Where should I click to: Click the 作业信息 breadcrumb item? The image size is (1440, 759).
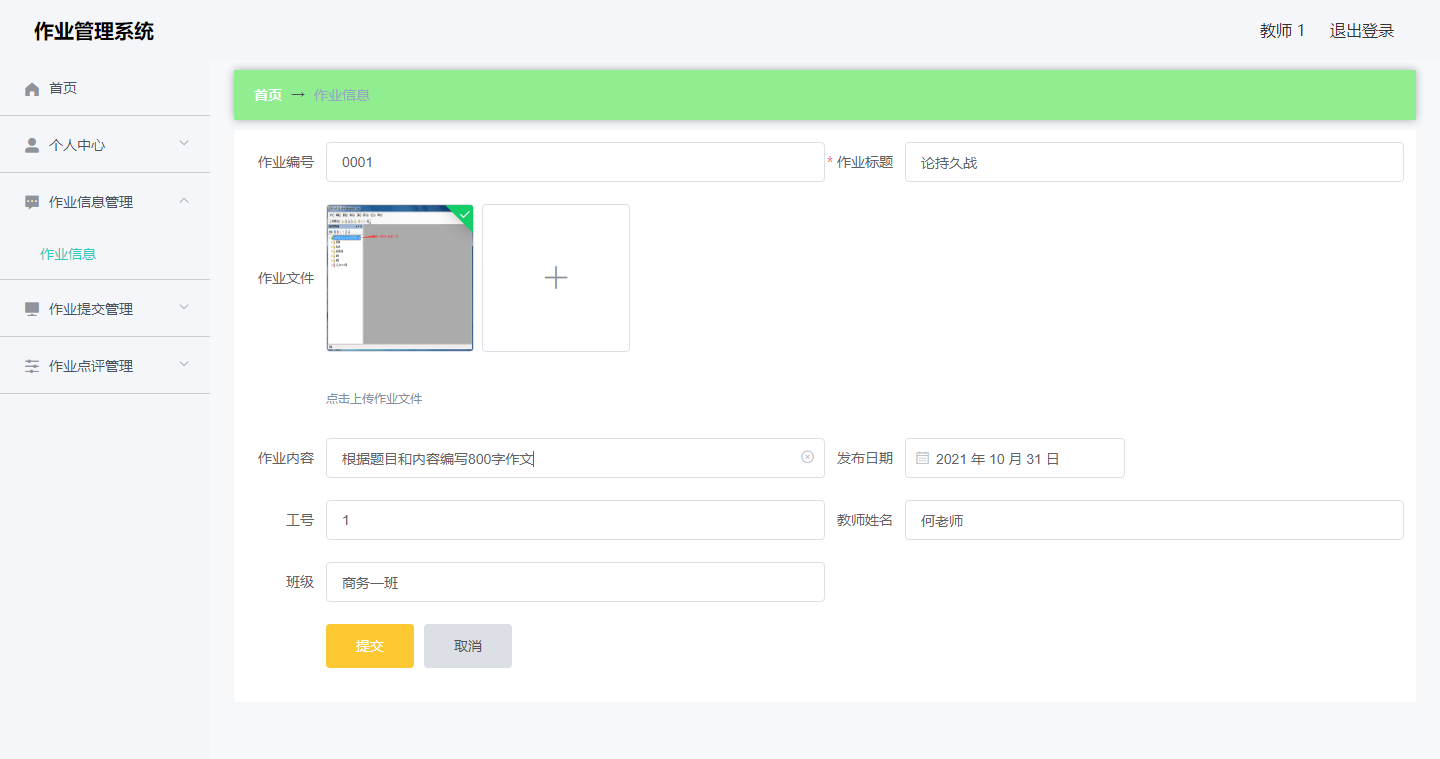[342, 95]
